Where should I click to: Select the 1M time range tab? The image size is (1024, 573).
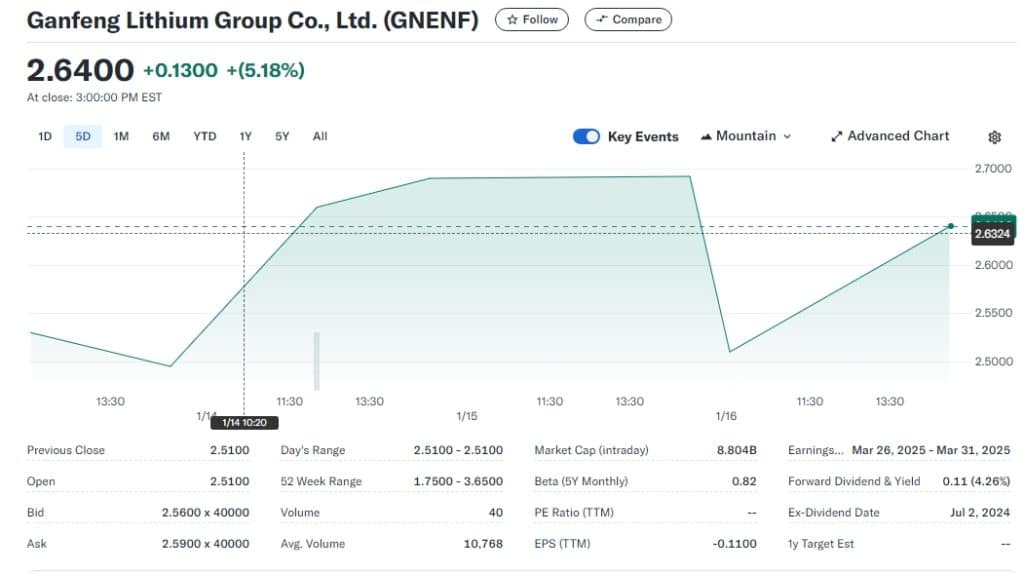click(121, 137)
